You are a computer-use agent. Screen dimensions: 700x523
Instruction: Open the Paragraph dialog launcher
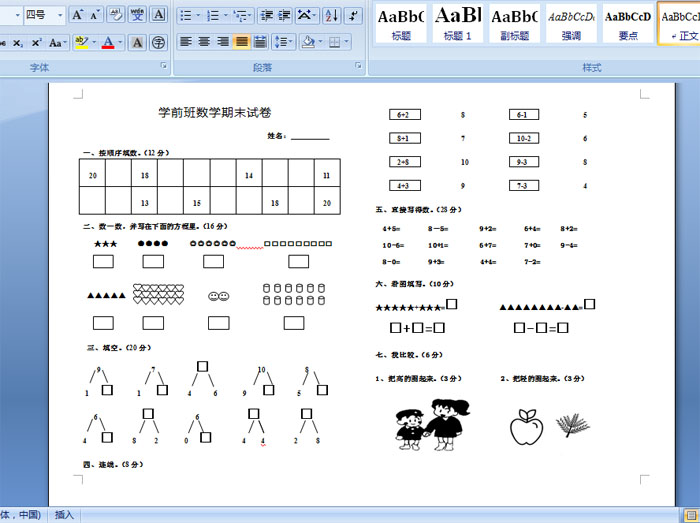pos(358,66)
